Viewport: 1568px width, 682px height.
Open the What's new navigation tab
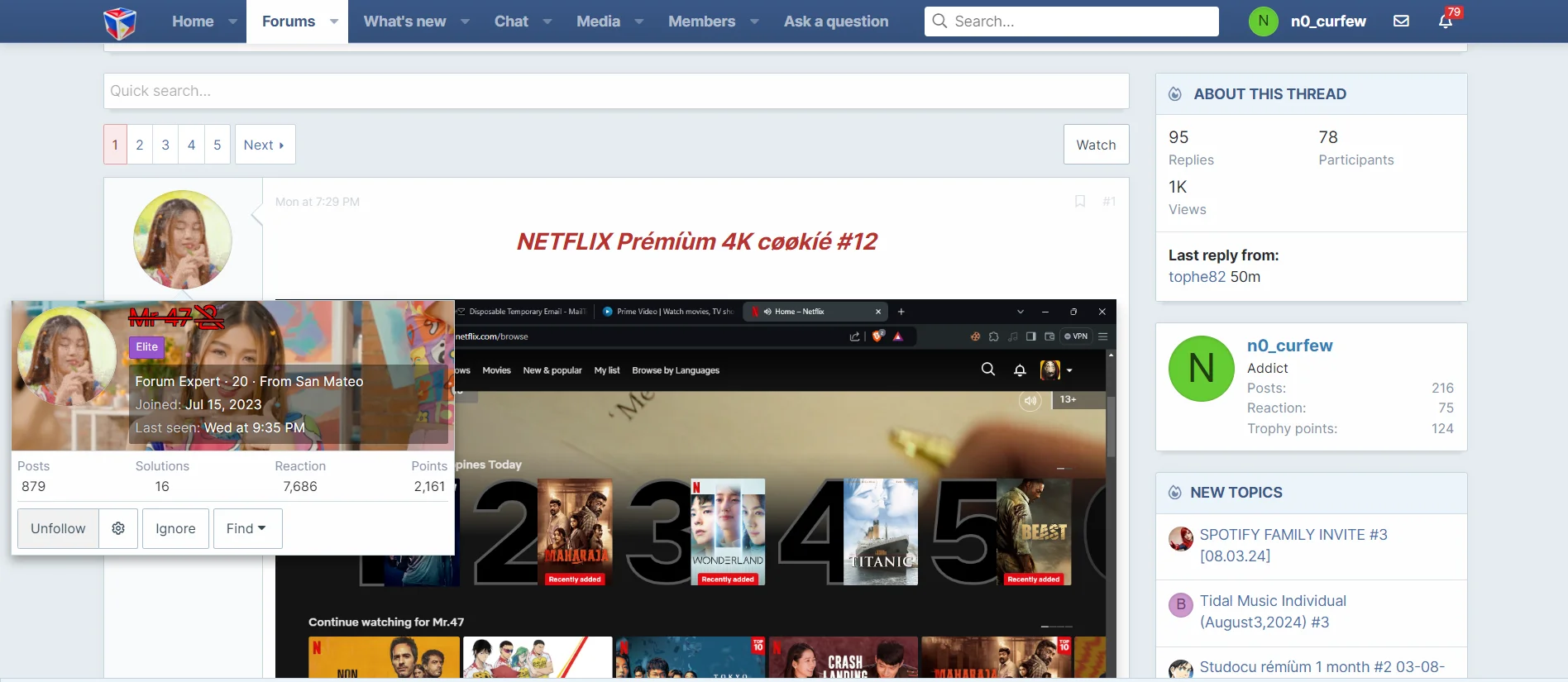click(x=404, y=21)
